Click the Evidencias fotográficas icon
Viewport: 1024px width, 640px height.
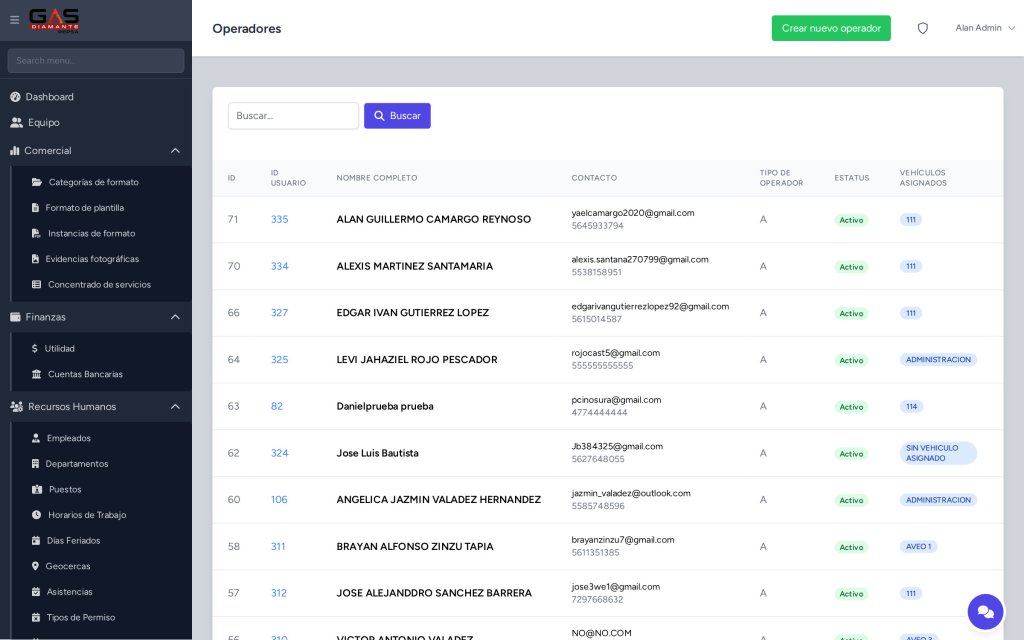35,259
